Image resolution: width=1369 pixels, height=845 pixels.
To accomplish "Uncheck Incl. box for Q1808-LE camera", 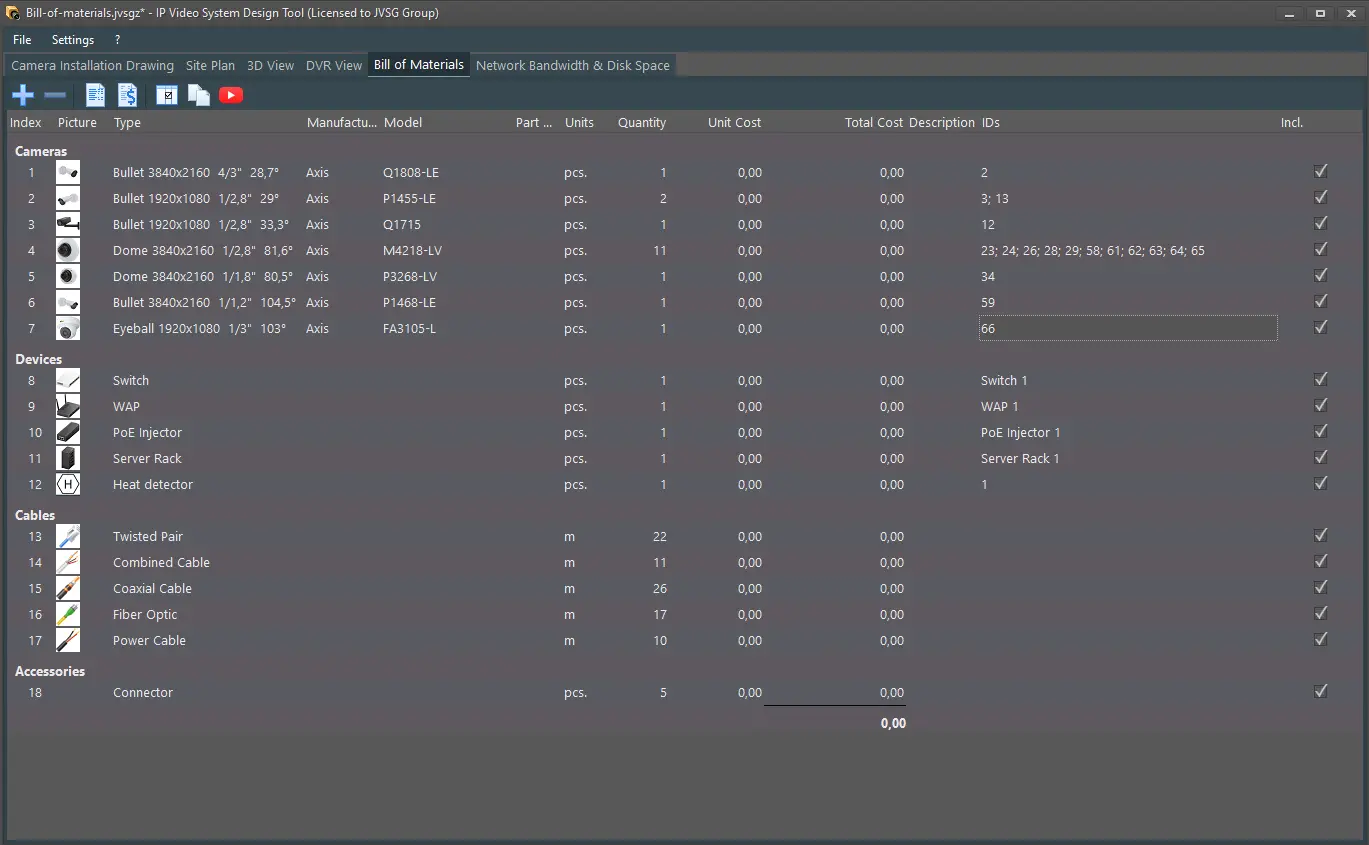I will [1320, 172].
